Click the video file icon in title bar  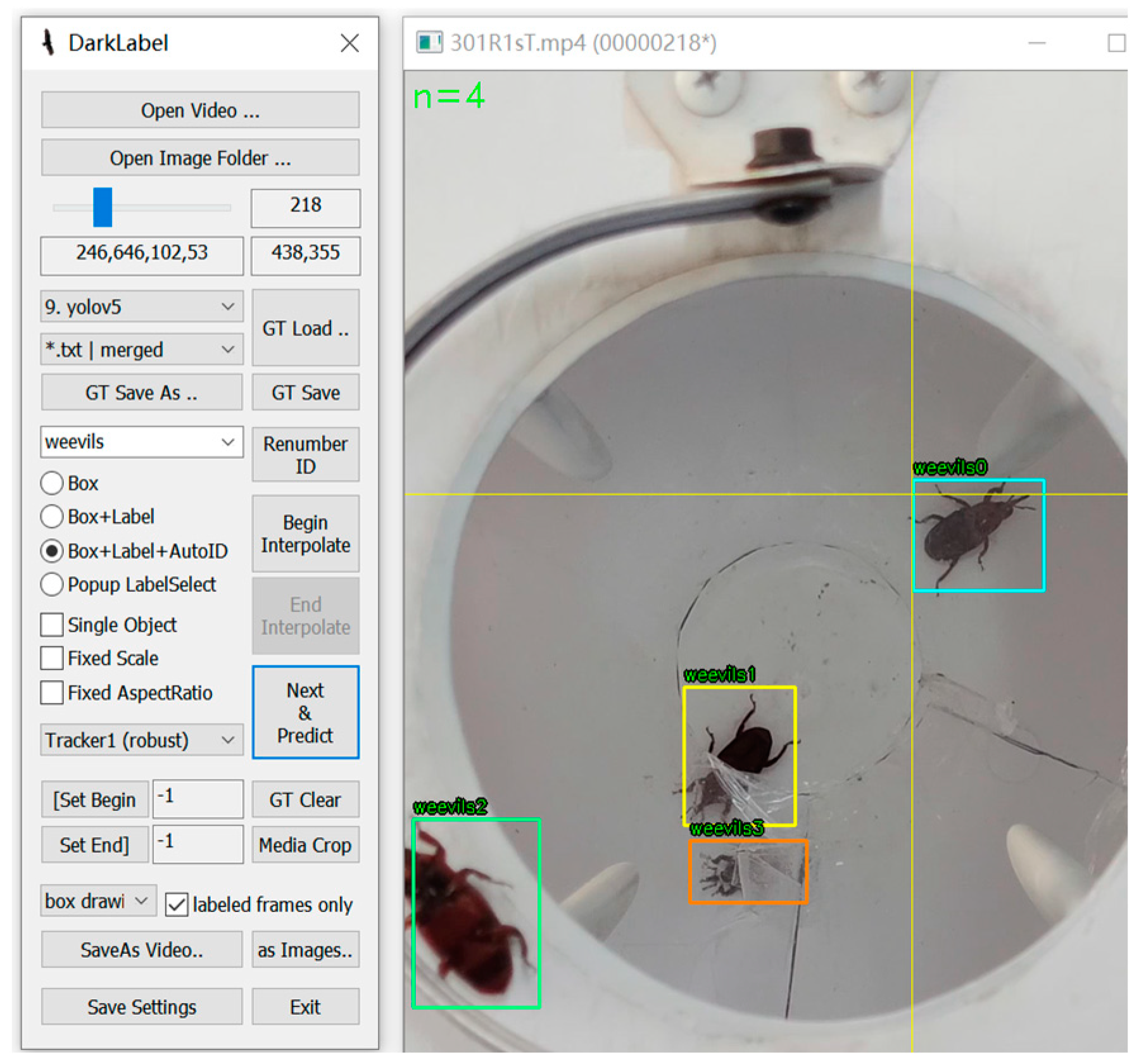point(429,42)
